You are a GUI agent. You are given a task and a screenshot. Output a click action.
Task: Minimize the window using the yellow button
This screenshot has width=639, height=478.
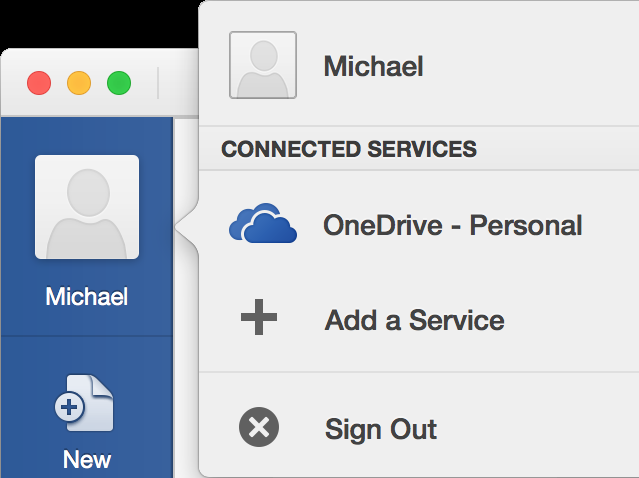pyautogui.click(x=79, y=83)
